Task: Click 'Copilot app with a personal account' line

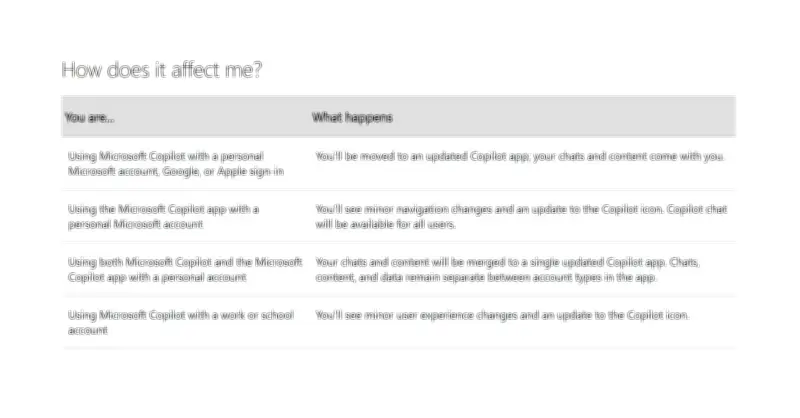Action: click(157, 278)
